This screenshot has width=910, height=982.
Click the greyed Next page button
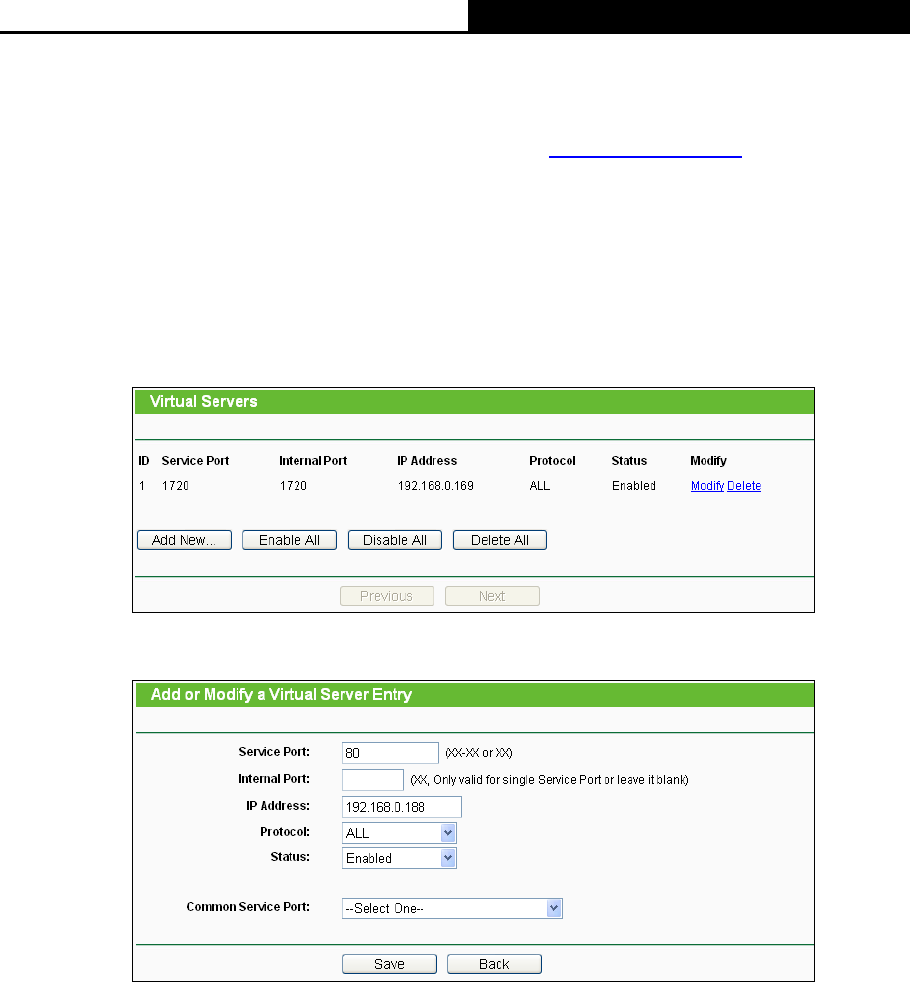coord(492,596)
